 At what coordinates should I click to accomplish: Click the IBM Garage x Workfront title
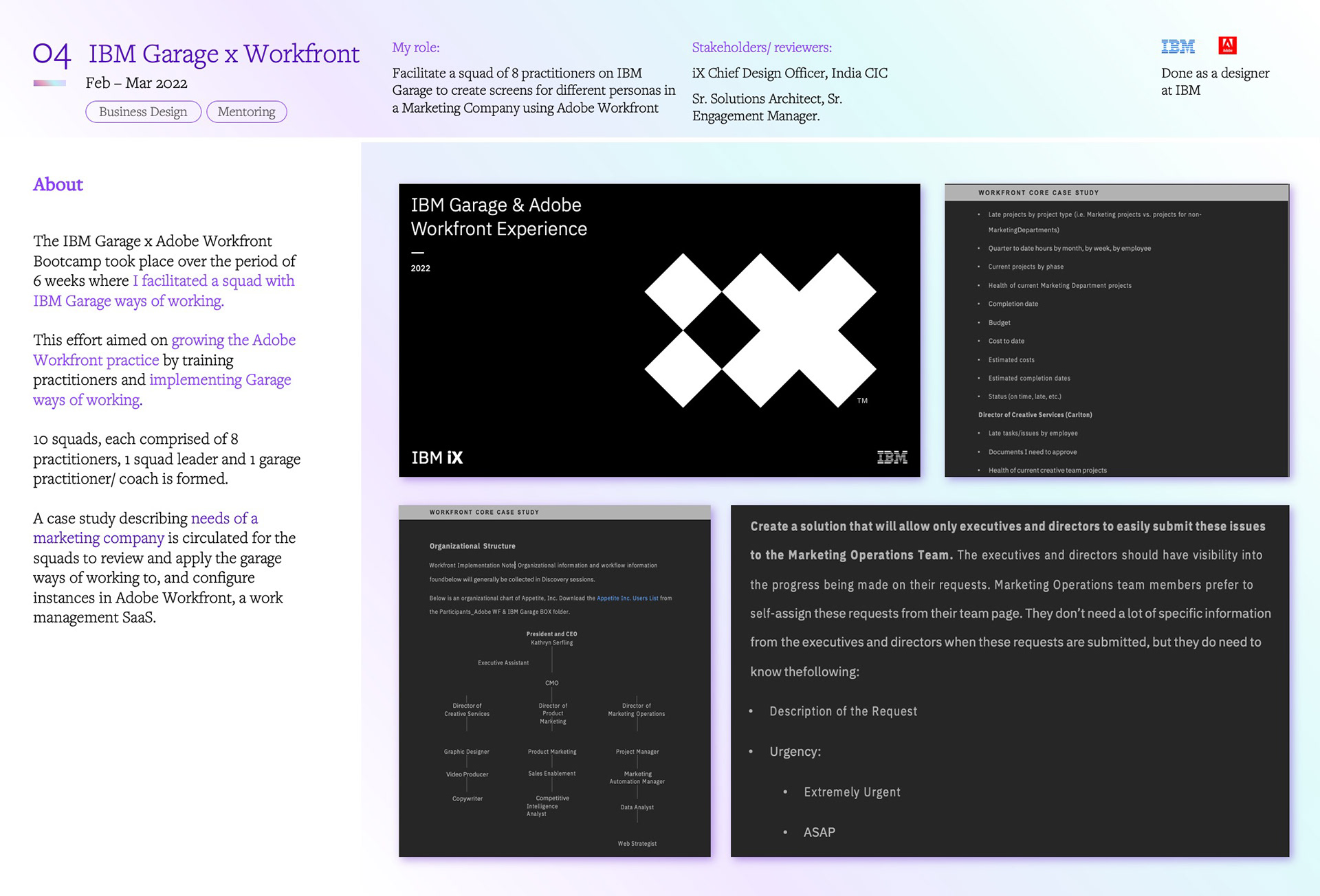point(223,54)
